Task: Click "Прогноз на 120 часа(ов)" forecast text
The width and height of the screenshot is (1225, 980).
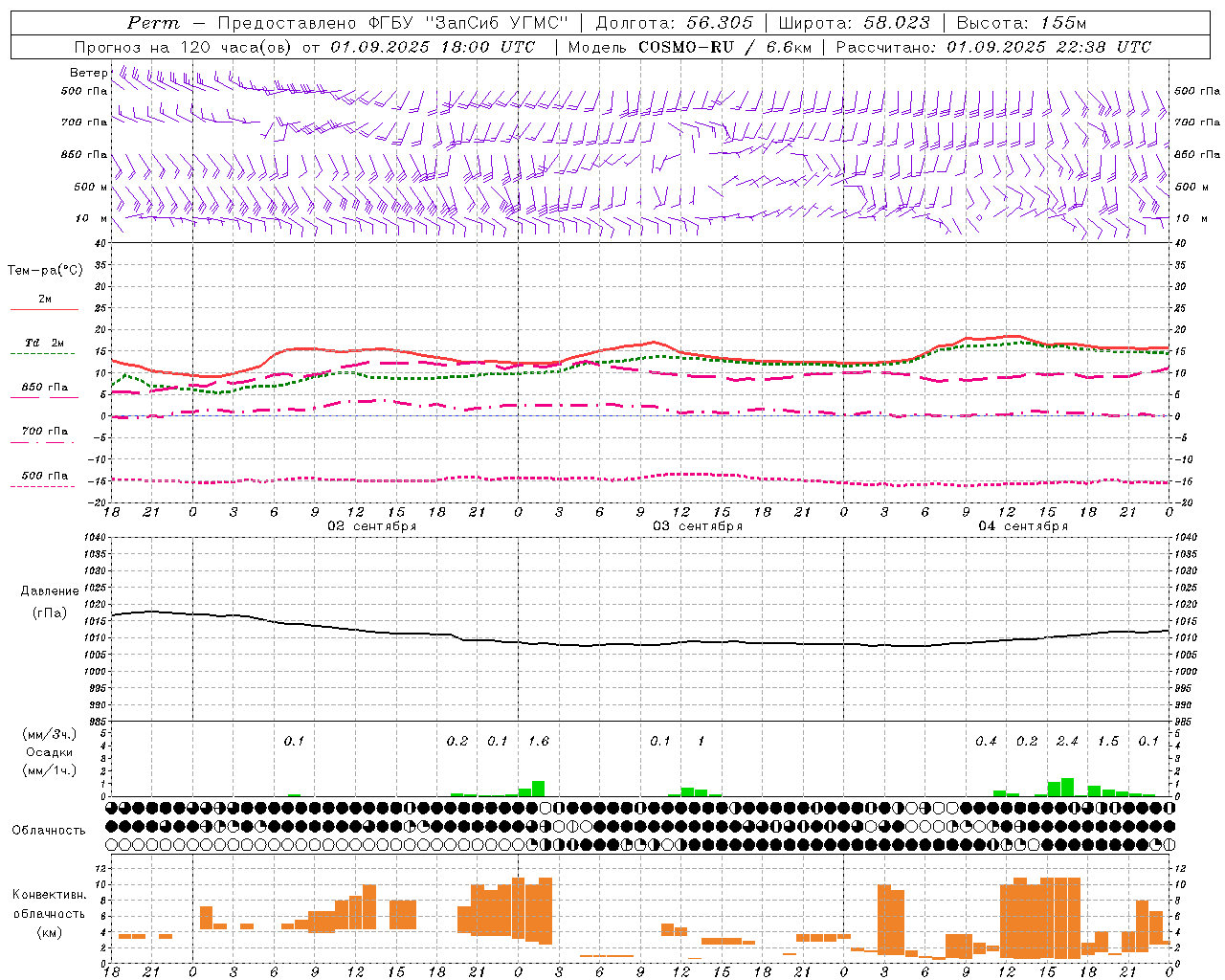Action: (185, 47)
